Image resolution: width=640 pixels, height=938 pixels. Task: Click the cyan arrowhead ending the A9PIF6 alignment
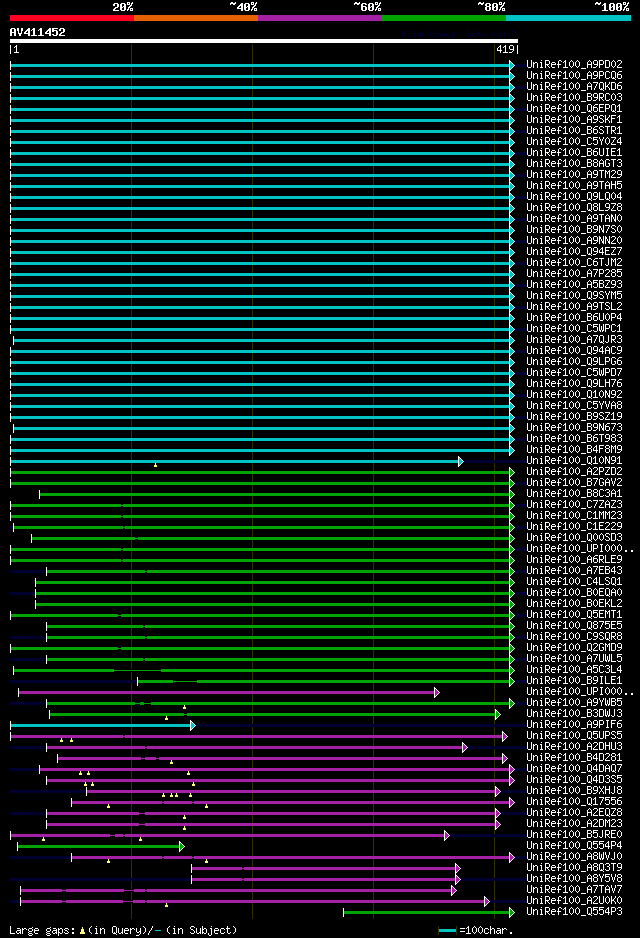pyautogui.click(x=193, y=726)
